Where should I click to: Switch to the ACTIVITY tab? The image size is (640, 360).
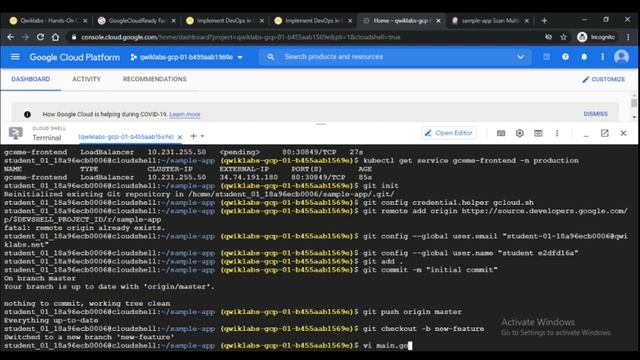[87, 79]
